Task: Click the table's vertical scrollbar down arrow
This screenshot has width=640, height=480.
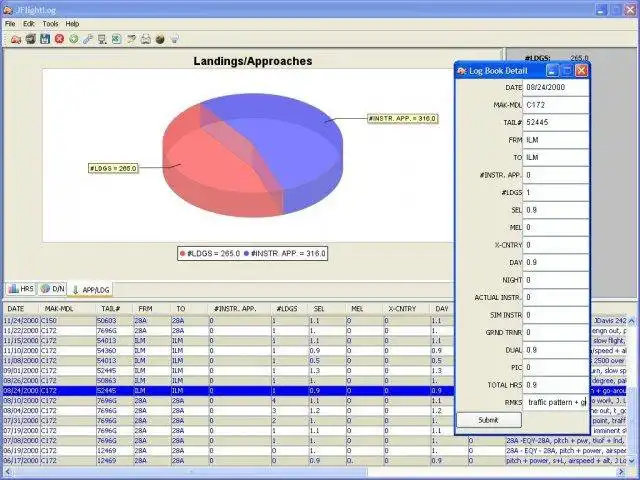Action: [631, 461]
